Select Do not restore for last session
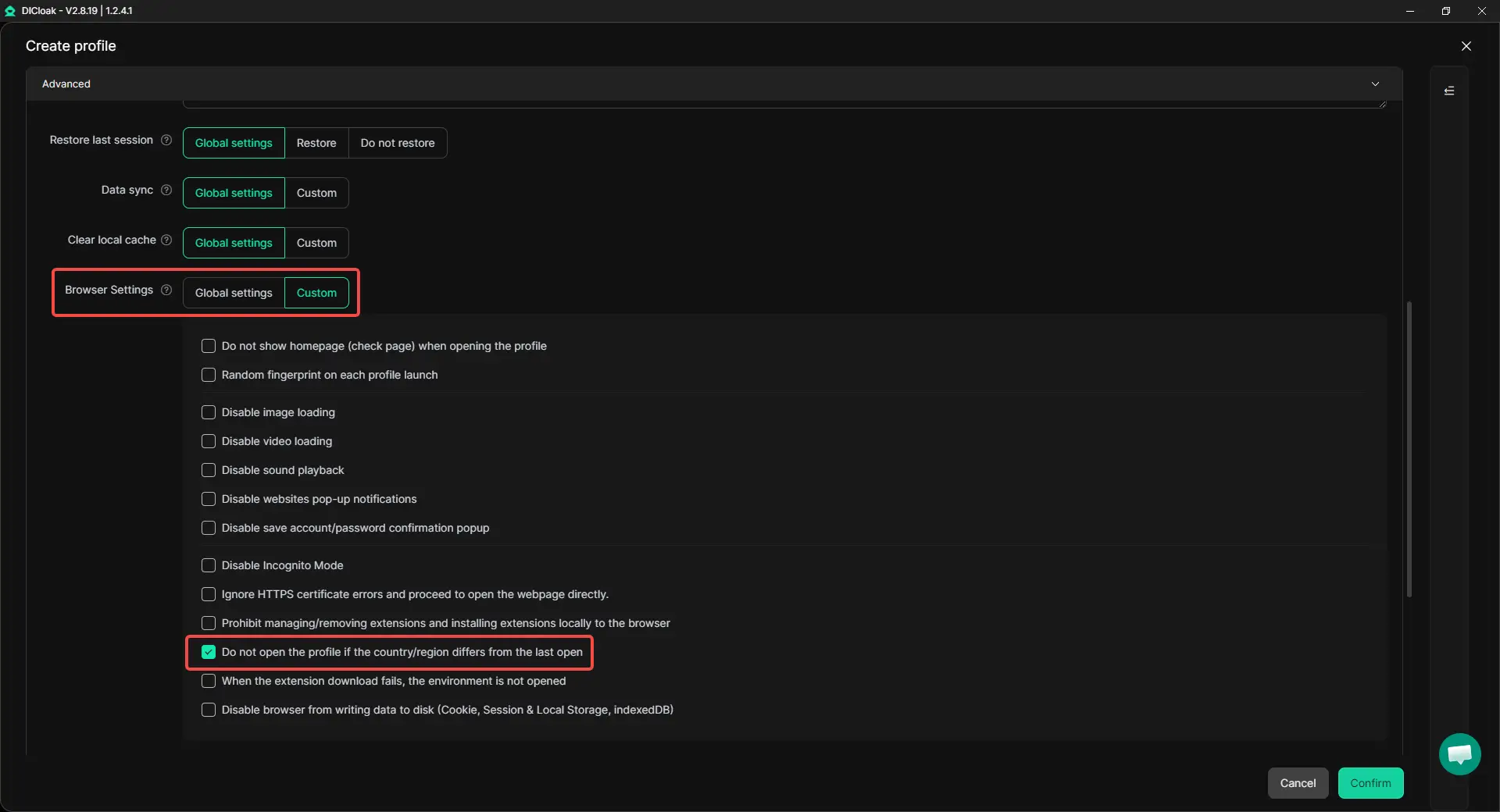1500x812 pixels. [397, 143]
